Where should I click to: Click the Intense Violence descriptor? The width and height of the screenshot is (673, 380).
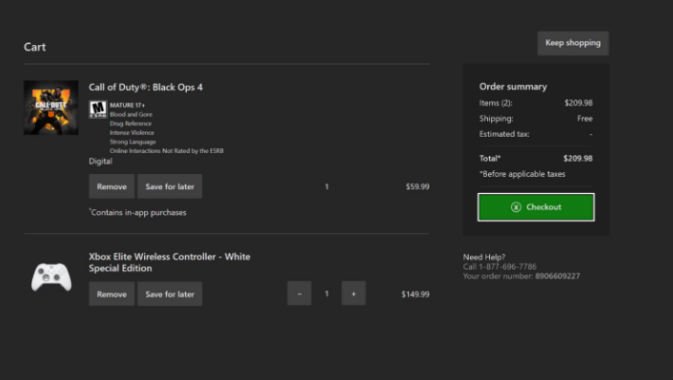(132, 133)
